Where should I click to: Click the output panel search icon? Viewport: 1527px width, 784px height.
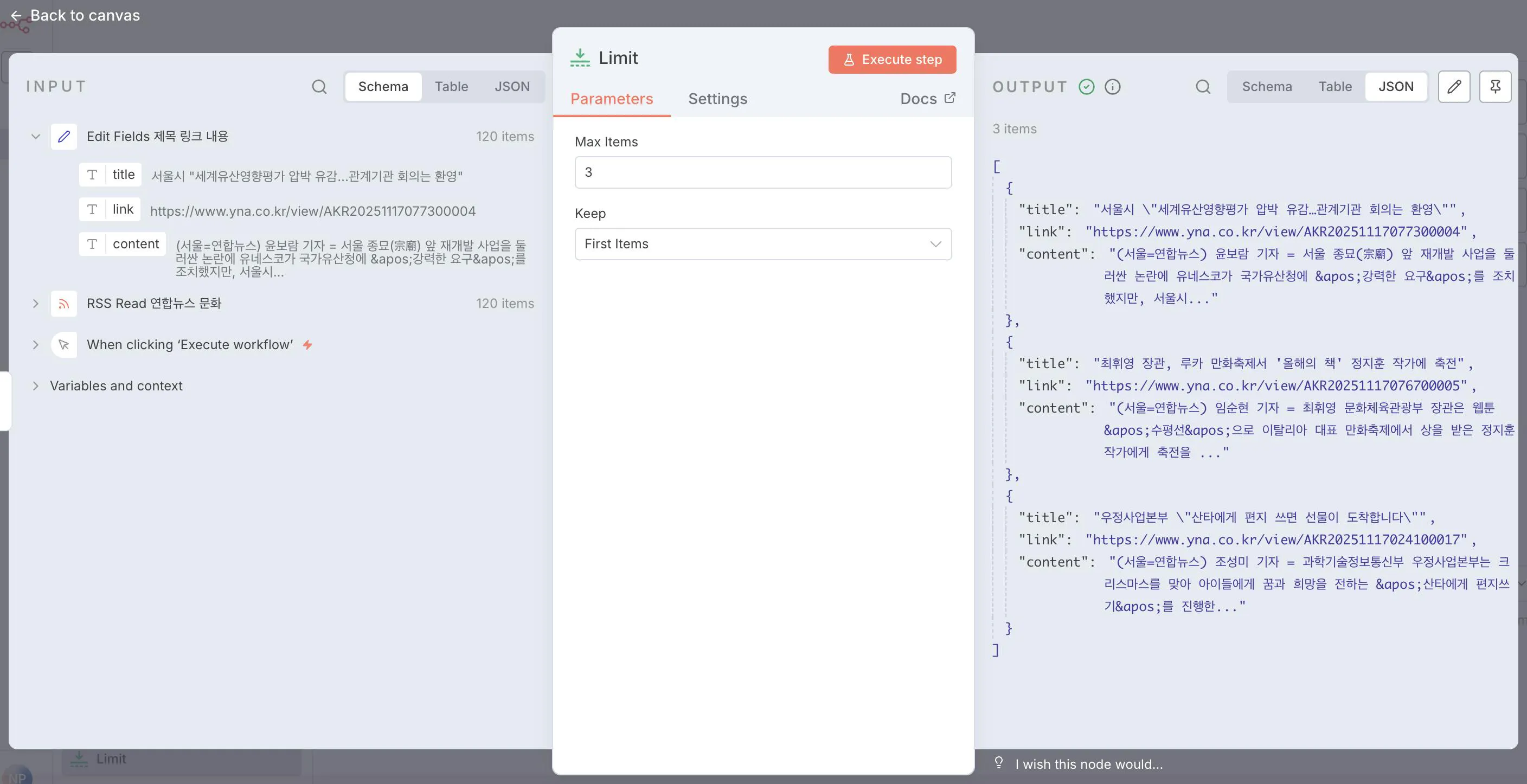coord(1203,87)
